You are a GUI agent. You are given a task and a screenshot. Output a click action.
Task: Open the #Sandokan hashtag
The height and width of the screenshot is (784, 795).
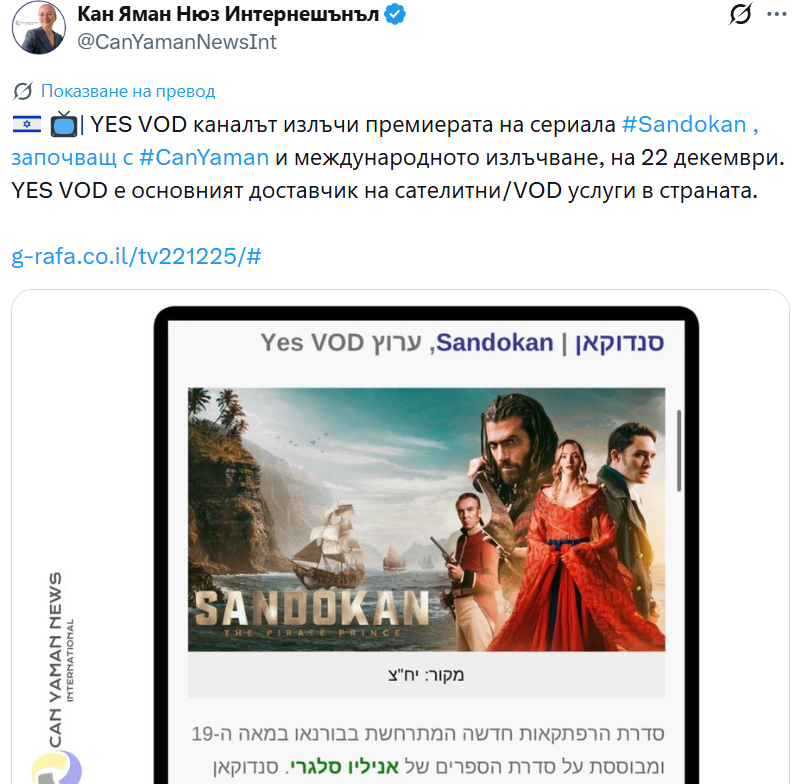click(x=684, y=124)
